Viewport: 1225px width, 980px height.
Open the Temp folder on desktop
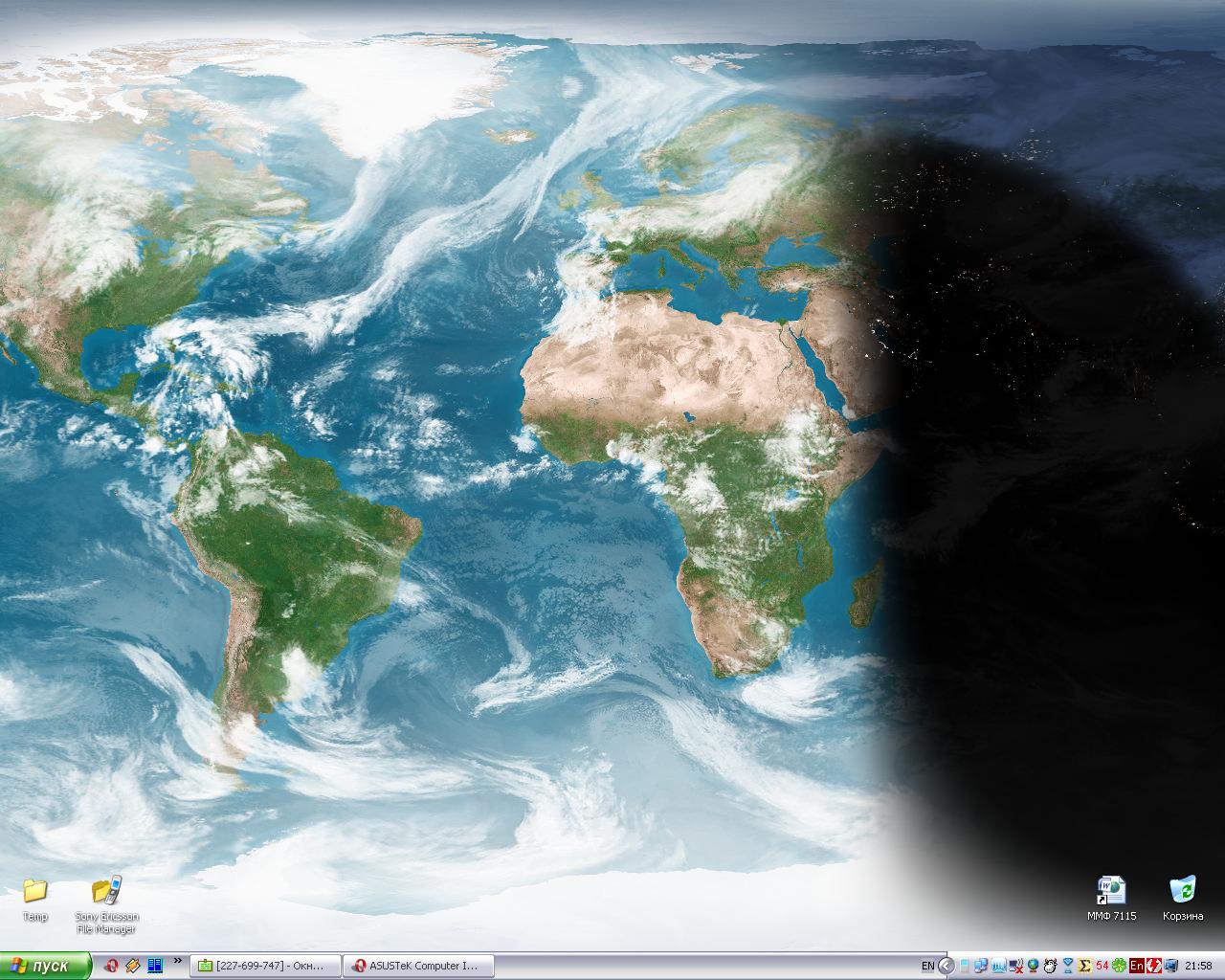(x=34, y=891)
